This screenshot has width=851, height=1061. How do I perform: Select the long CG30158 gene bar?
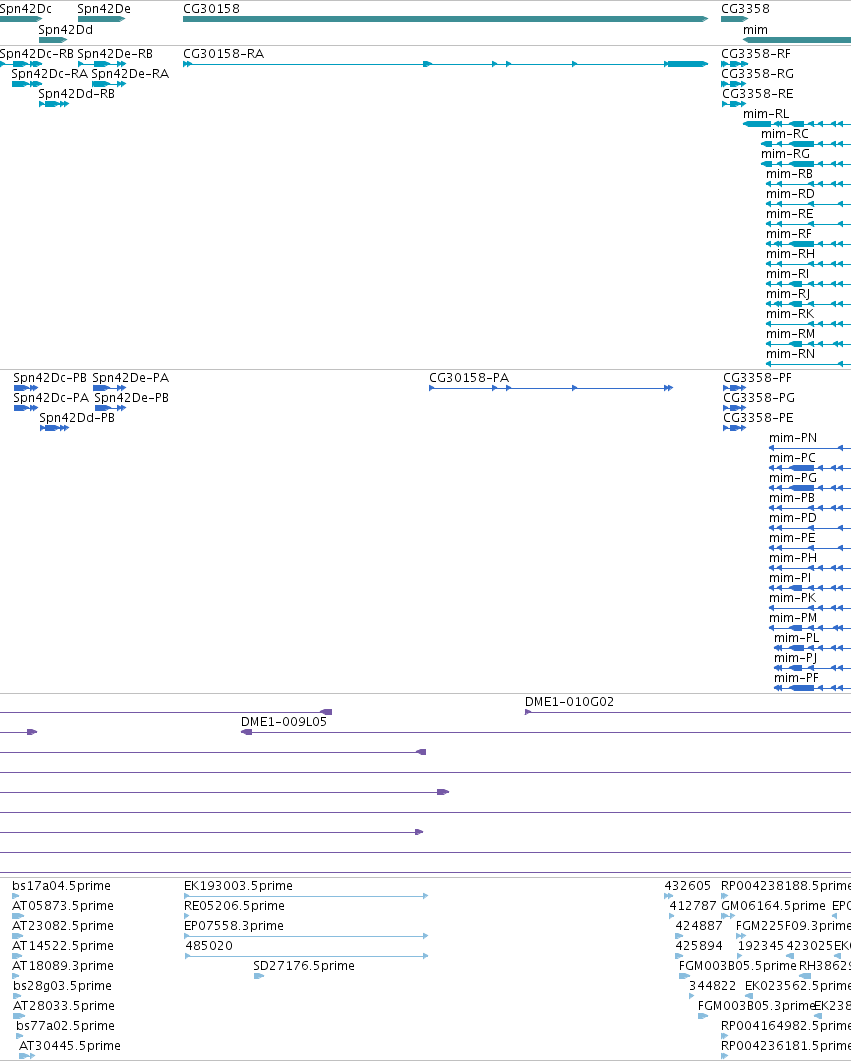click(445, 19)
